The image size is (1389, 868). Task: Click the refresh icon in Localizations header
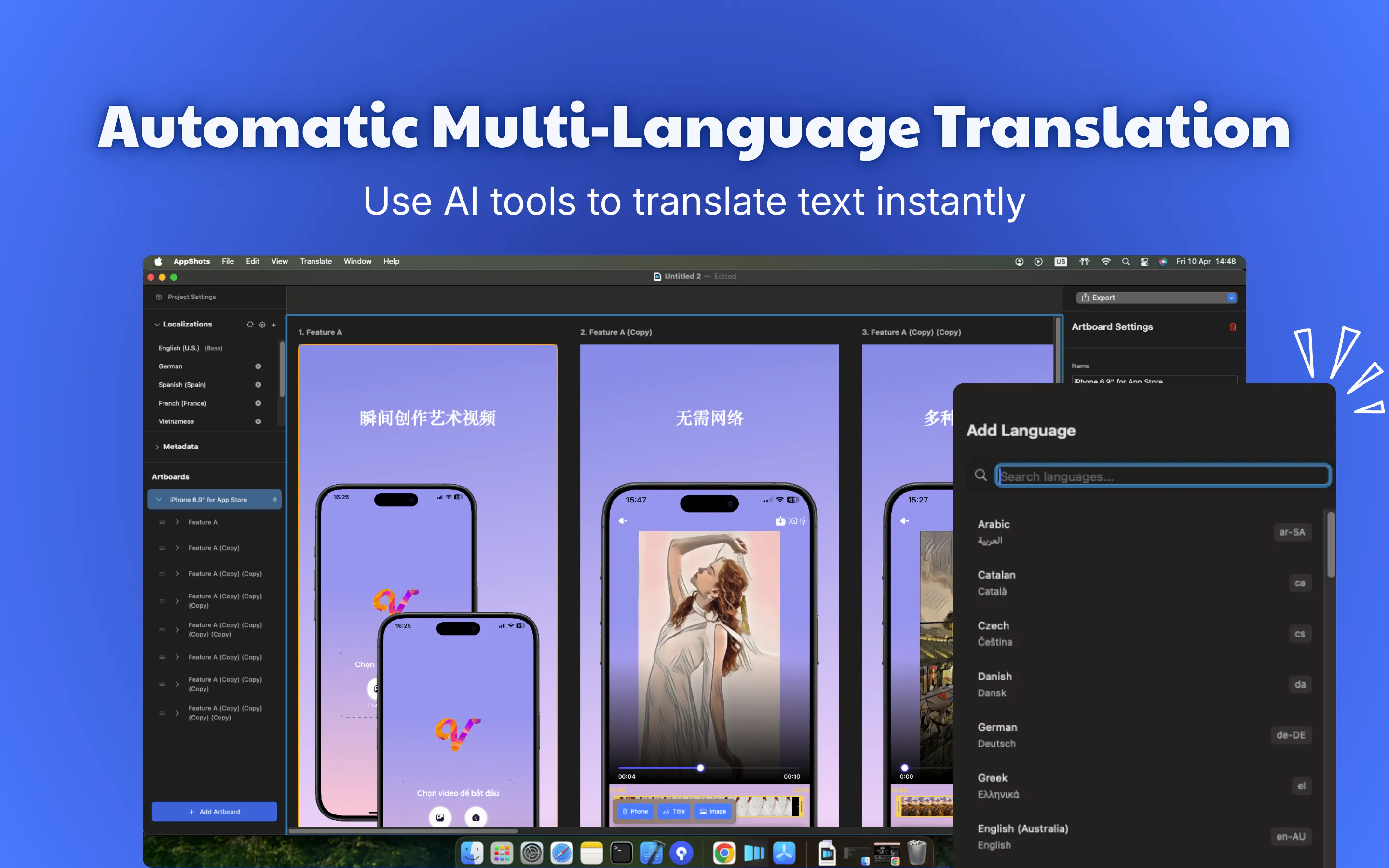click(x=250, y=325)
